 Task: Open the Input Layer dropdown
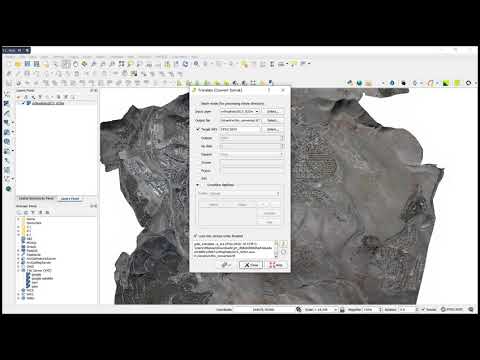tap(240, 111)
